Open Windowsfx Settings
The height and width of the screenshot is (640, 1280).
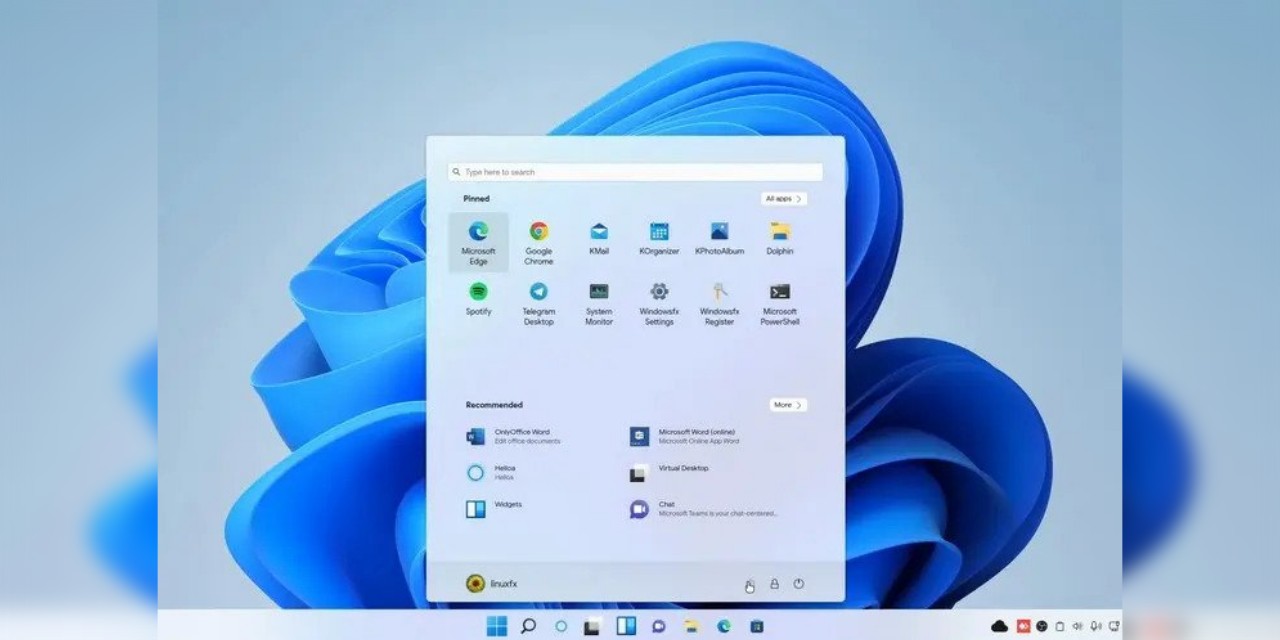pos(659,302)
